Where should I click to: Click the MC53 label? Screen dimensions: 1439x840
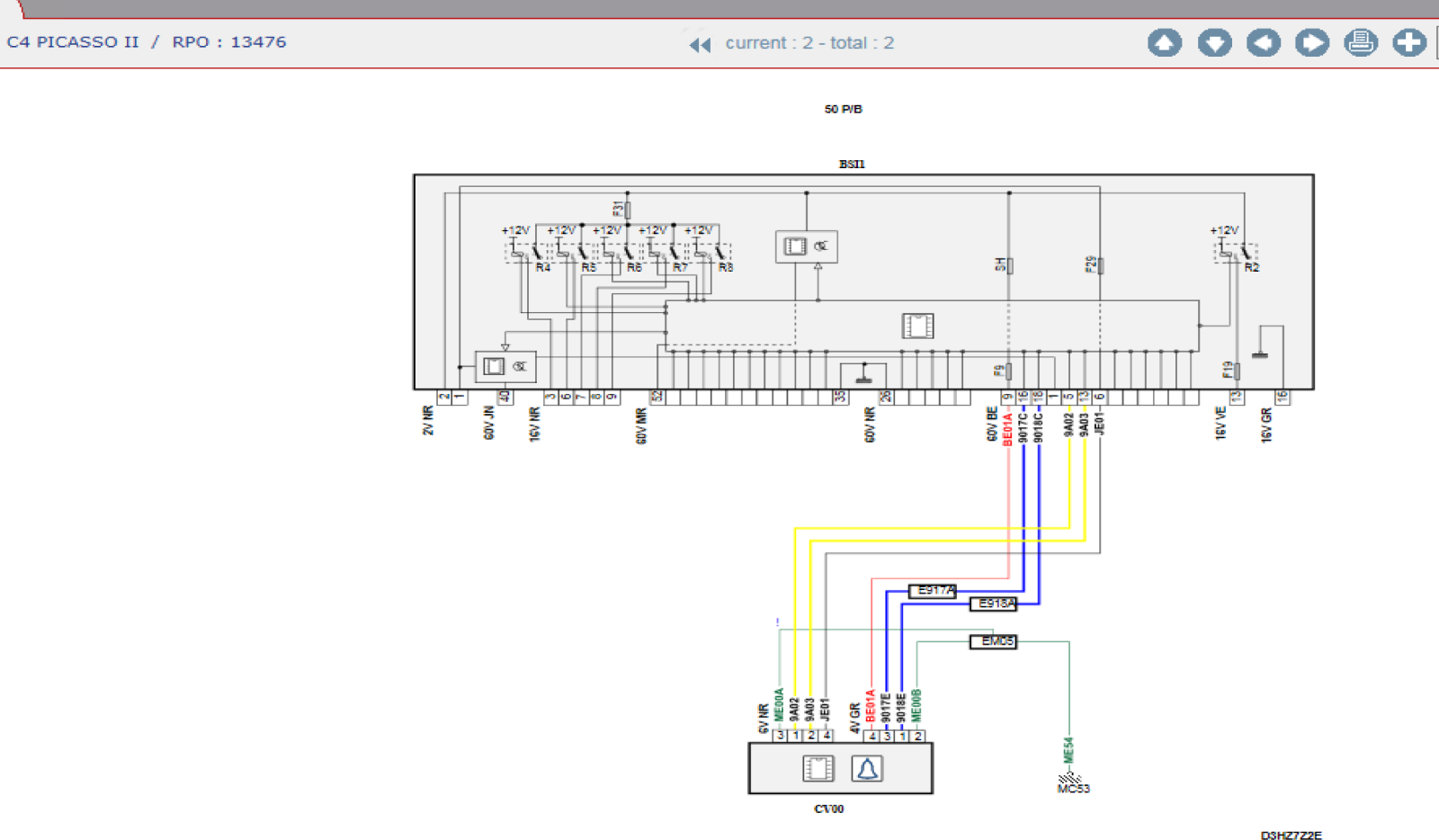[1074, 790]
